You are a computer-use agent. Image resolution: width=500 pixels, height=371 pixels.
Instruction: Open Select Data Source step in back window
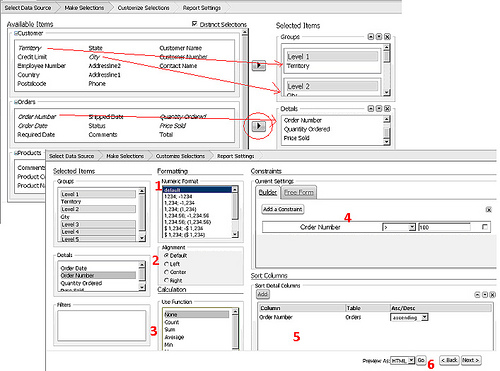[28, 8]
